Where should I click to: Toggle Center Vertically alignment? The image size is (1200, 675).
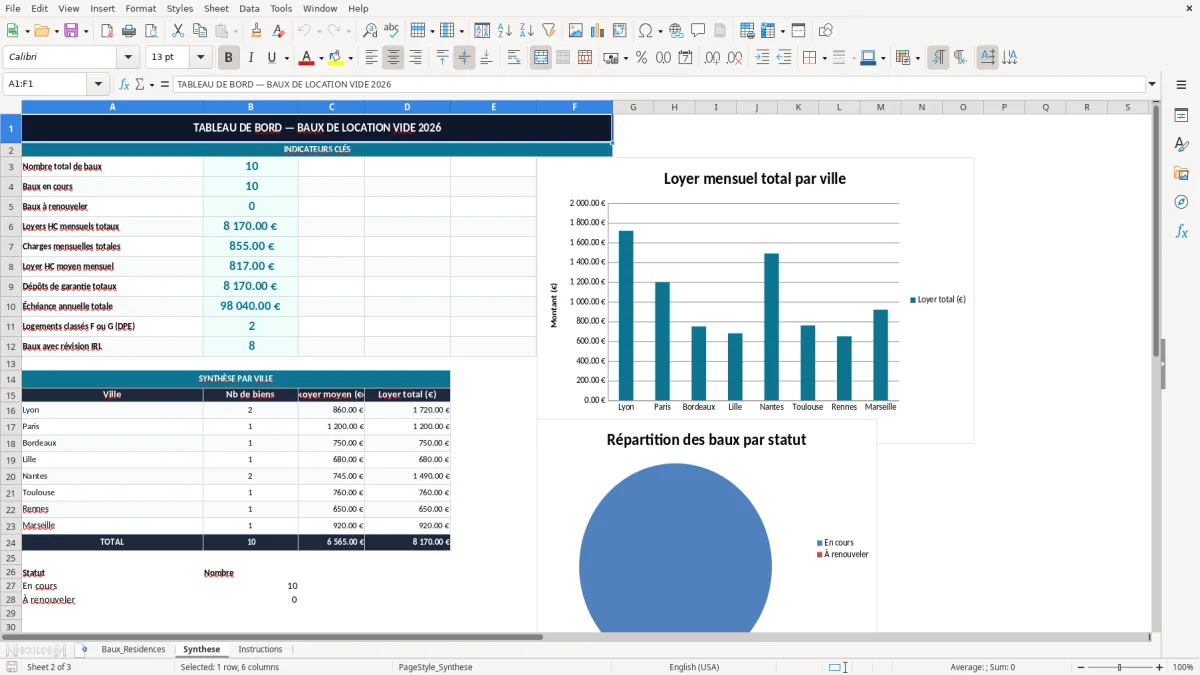pyautogui.click(x=464, y=58)
